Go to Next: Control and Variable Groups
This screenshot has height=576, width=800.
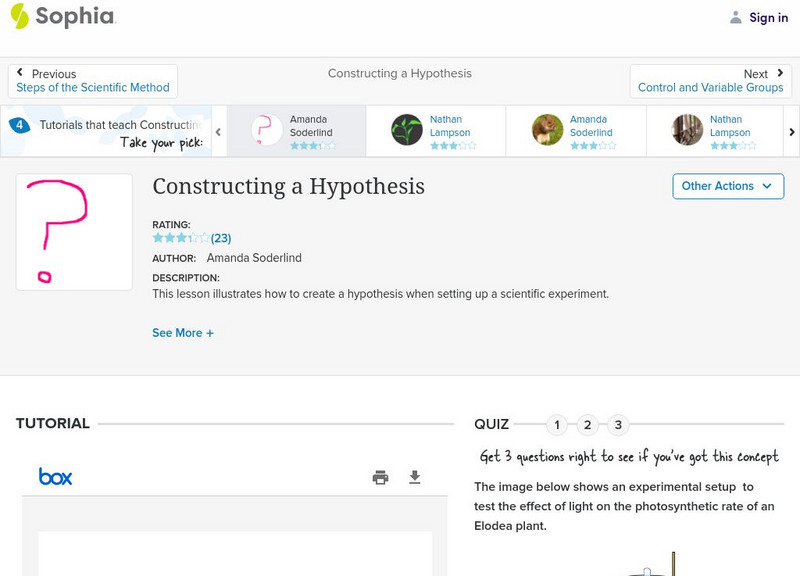[710, 81]
